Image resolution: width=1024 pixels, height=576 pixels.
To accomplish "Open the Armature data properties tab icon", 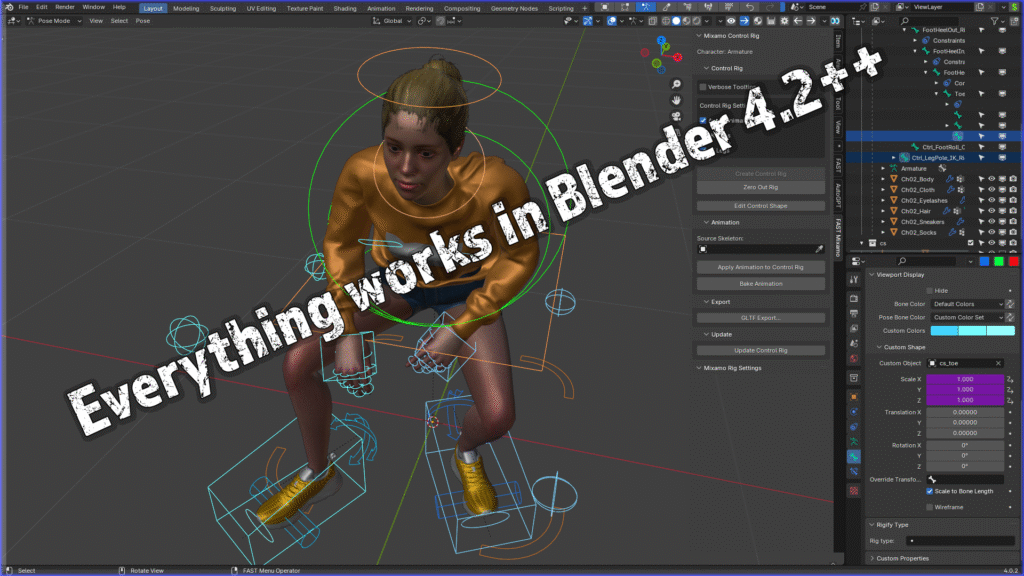I will click(854, 442).
